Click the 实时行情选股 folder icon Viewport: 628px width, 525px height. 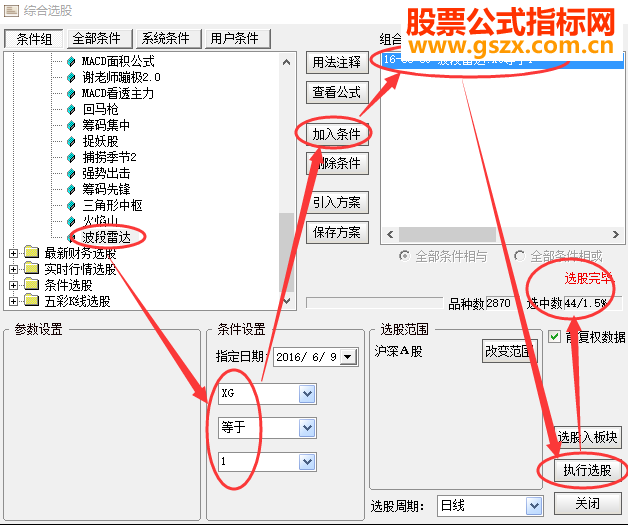[x=31, y=268]
